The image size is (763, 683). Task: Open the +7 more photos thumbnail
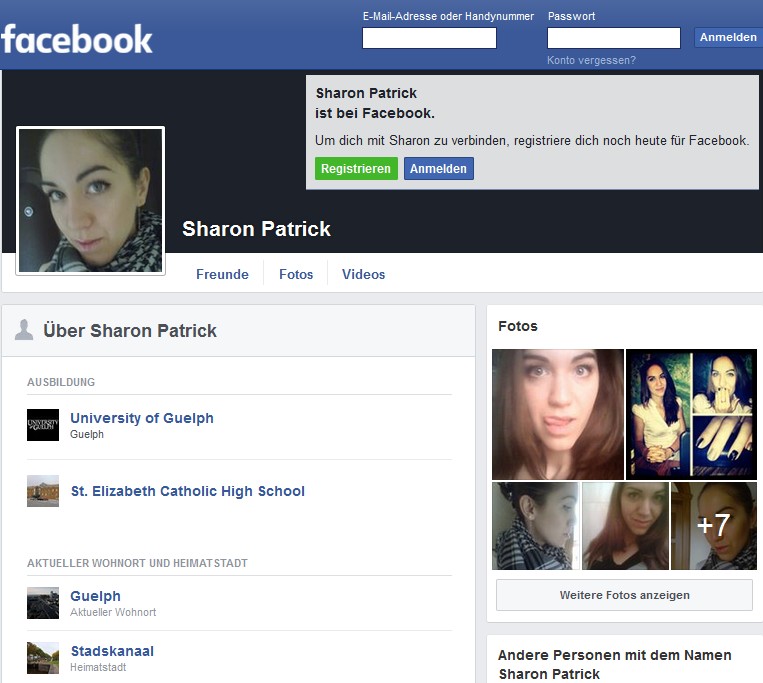pos(714,526)
